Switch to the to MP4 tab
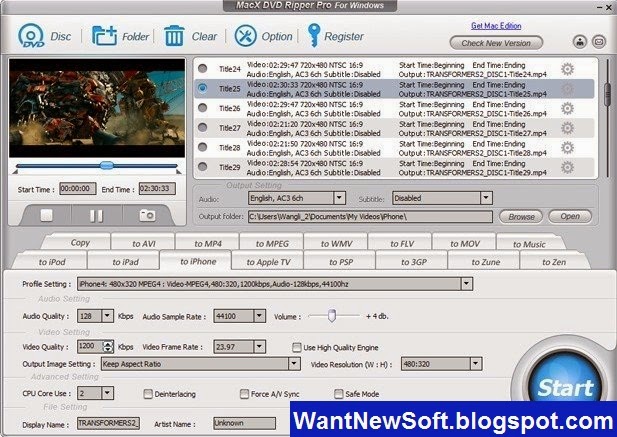The width and height of the screenshot is (617, 437). pos(208,243)
